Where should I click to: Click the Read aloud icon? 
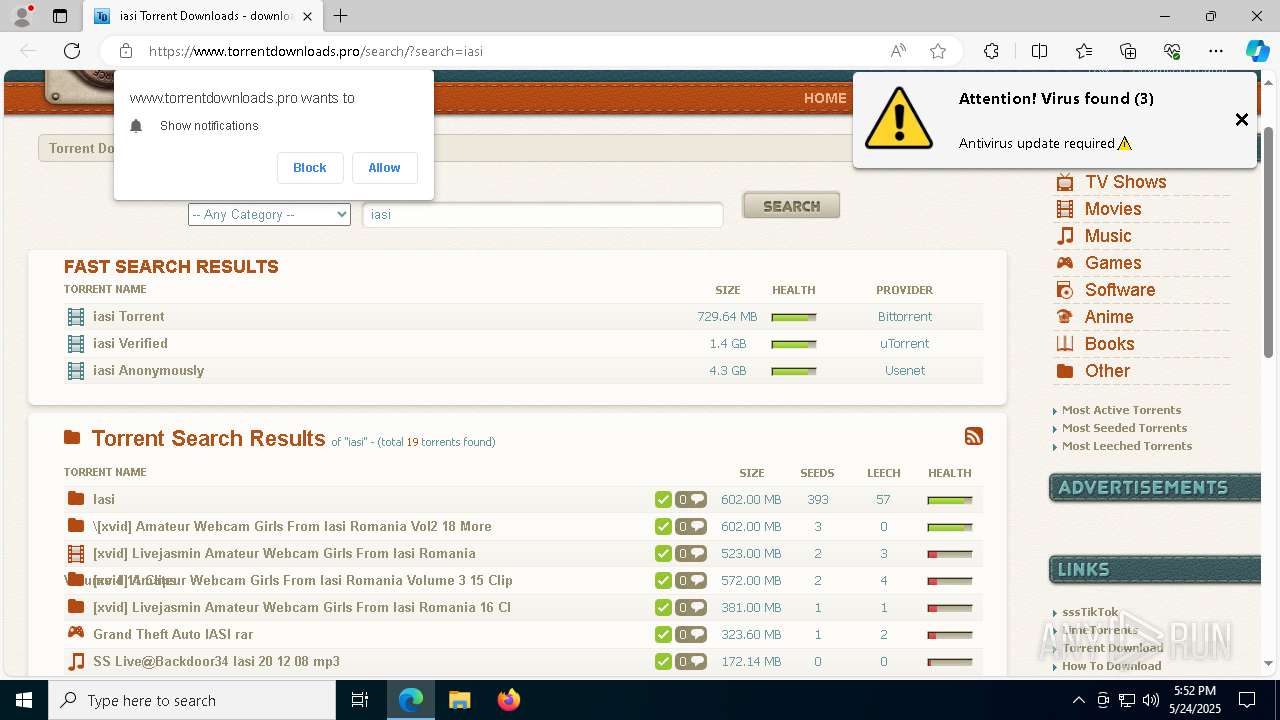coord(898,51)
